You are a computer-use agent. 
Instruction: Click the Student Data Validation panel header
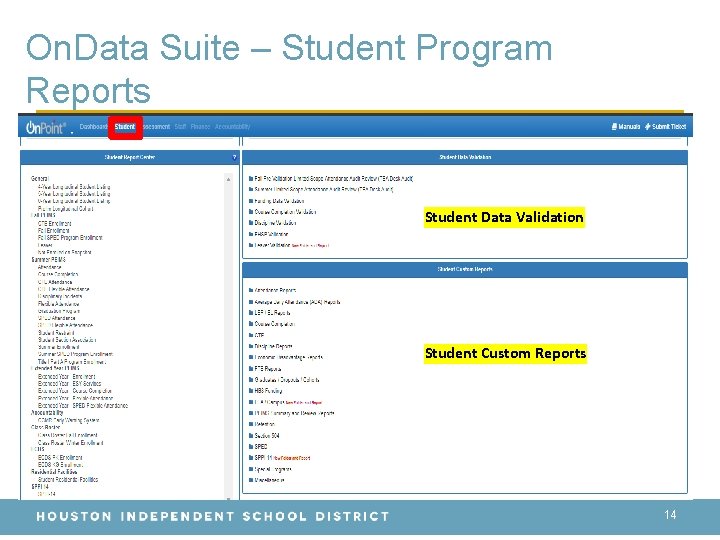[465, 158]
